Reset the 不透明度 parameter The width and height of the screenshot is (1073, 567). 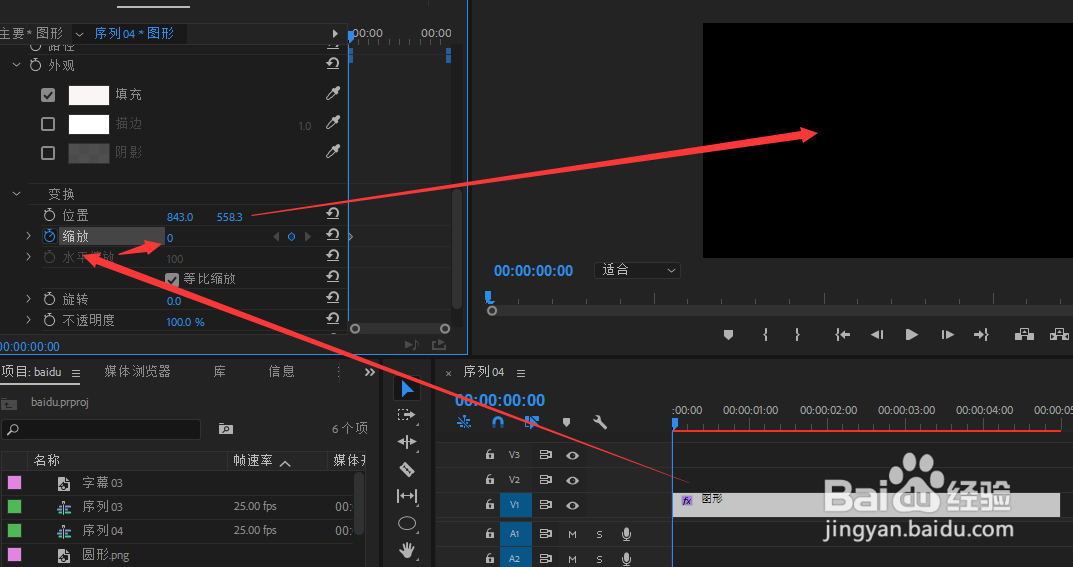click(333, 318)
